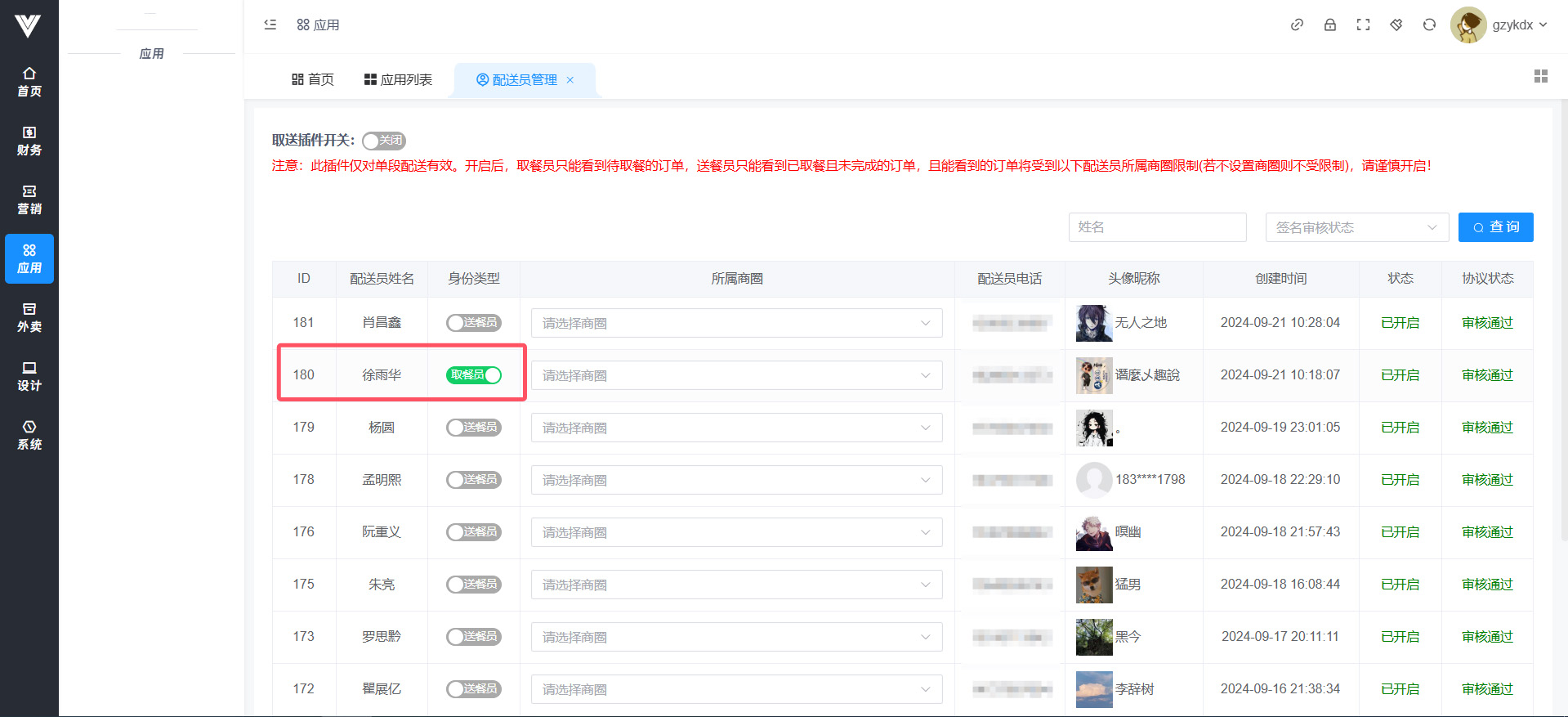Toggle identity type switch for 徐雨华
The image size is (1568, 717).
474,375
